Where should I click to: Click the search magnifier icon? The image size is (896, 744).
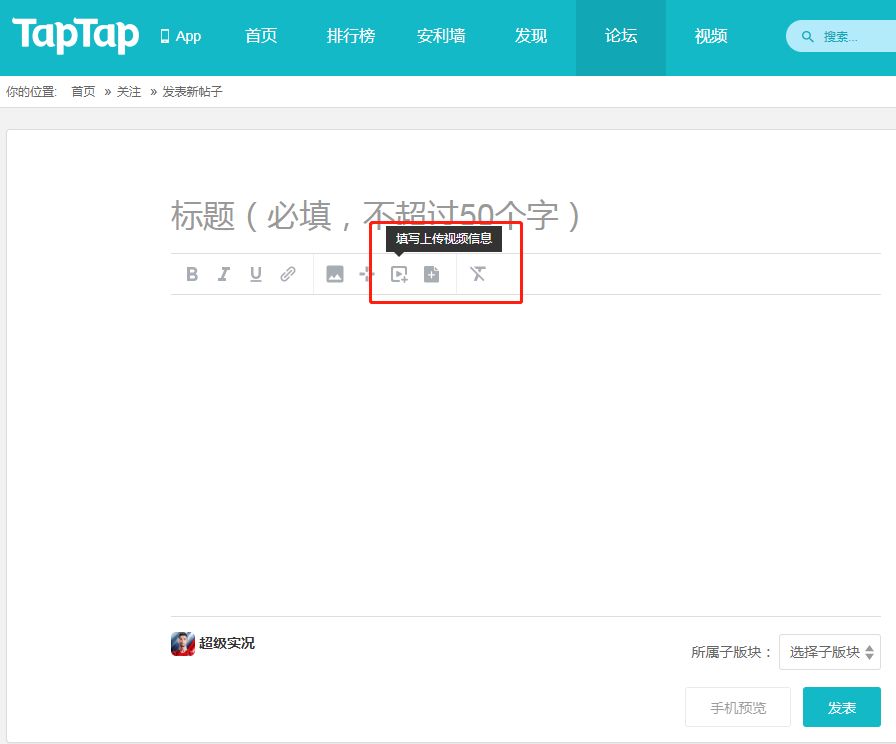[807, 37]
